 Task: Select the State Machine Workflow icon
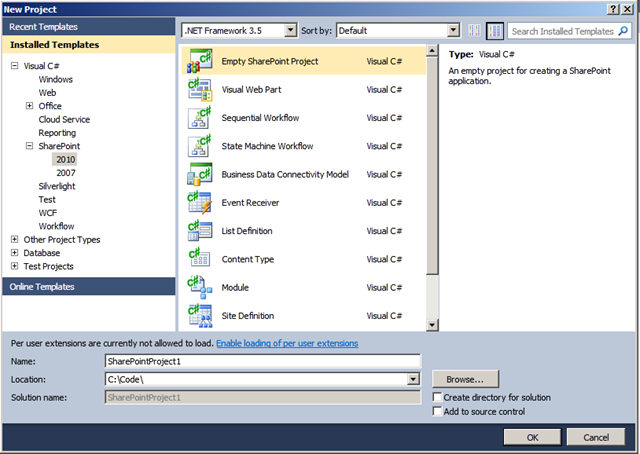pyautogui.click(x=200, y=146)
